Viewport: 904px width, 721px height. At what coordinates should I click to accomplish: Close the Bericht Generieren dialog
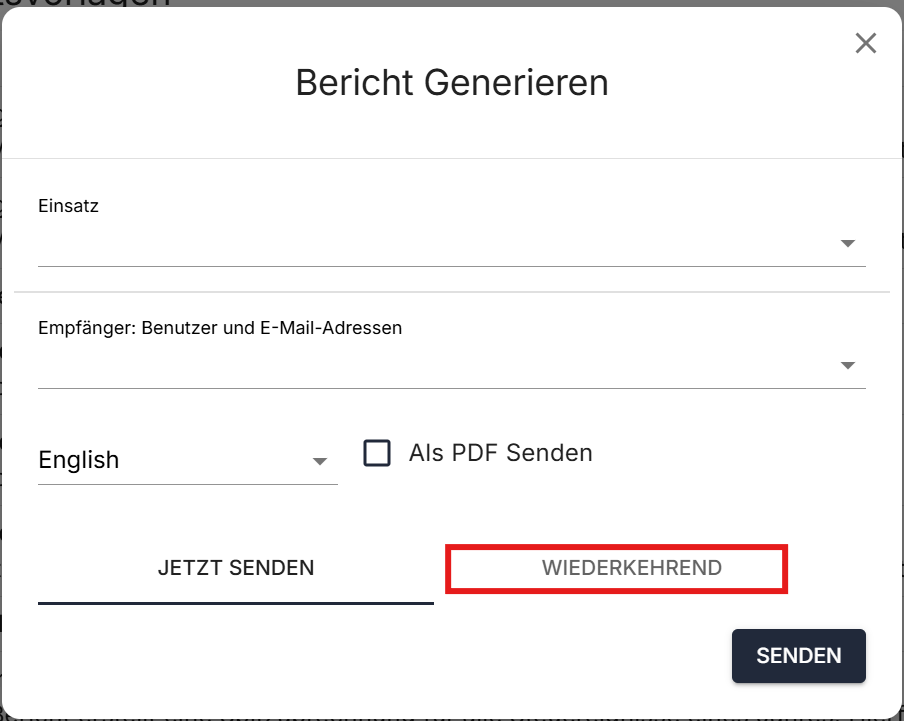coord(865,43)
